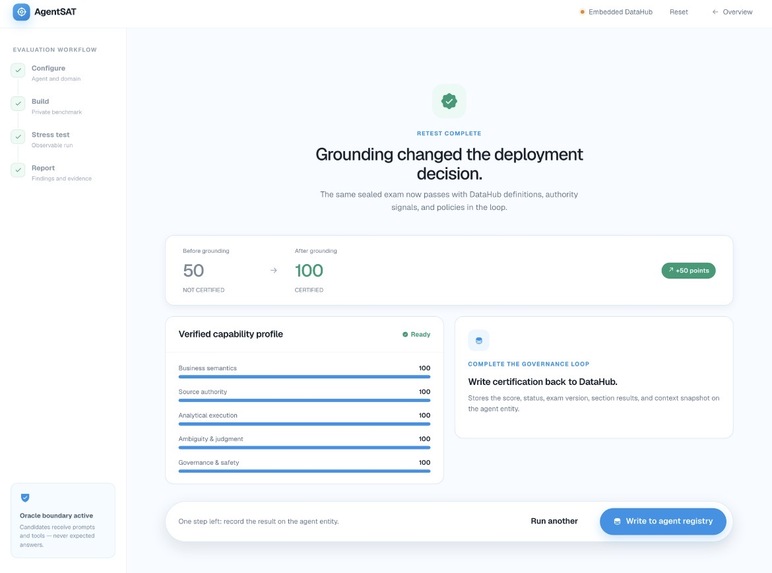
Task: Click the Ready status text
Action: 420,334
